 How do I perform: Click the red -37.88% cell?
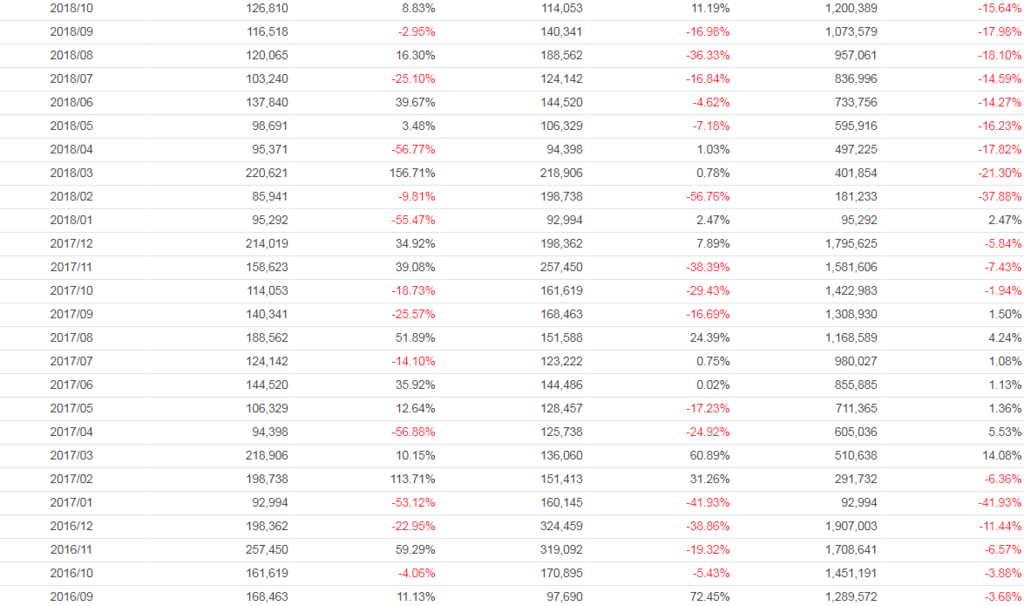coord(998,197)
